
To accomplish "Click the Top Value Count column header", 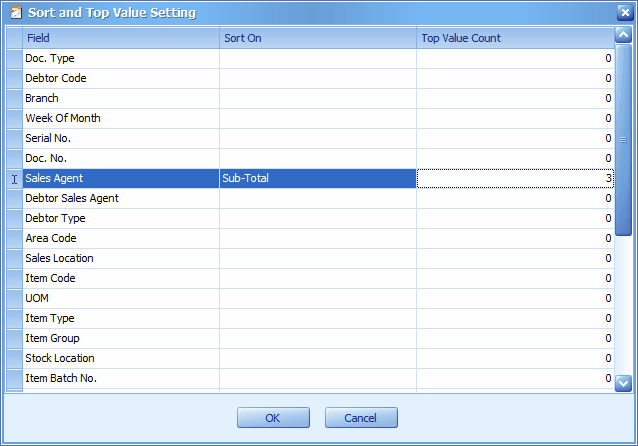I will coord(515,38).
